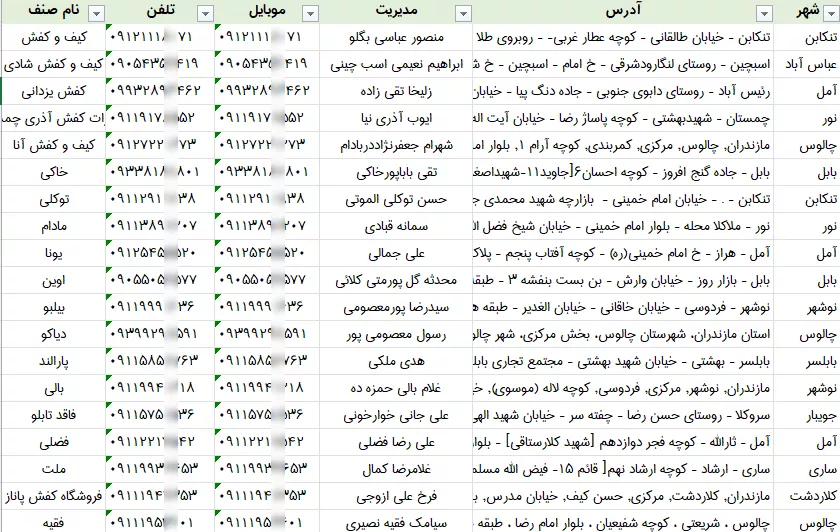This screenshot has height=532, width=840.
Task: Select the نام صنف column header text
Action: [54, 11]
